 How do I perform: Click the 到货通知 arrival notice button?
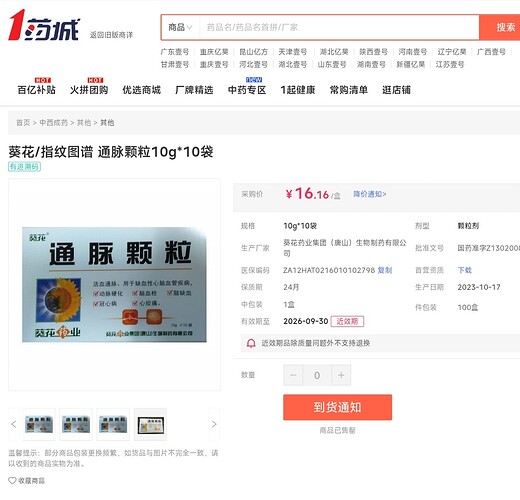[x=337, y=407]
